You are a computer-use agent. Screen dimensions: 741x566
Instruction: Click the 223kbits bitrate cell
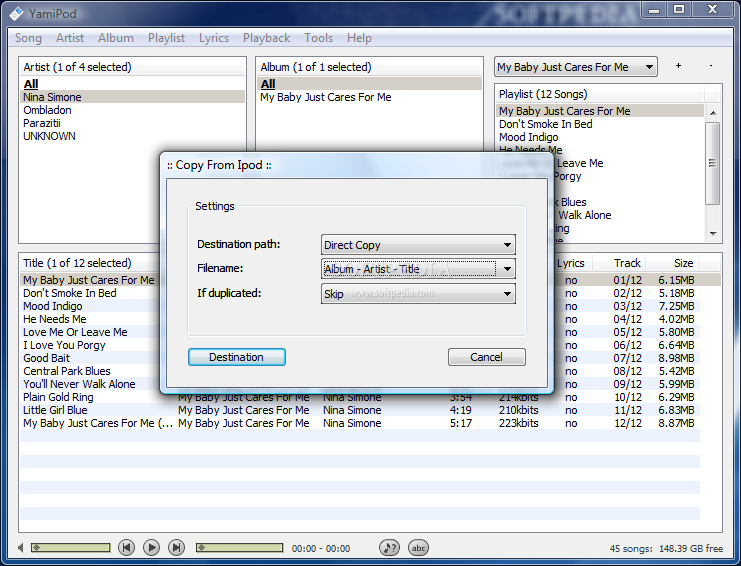click(518, 423)
